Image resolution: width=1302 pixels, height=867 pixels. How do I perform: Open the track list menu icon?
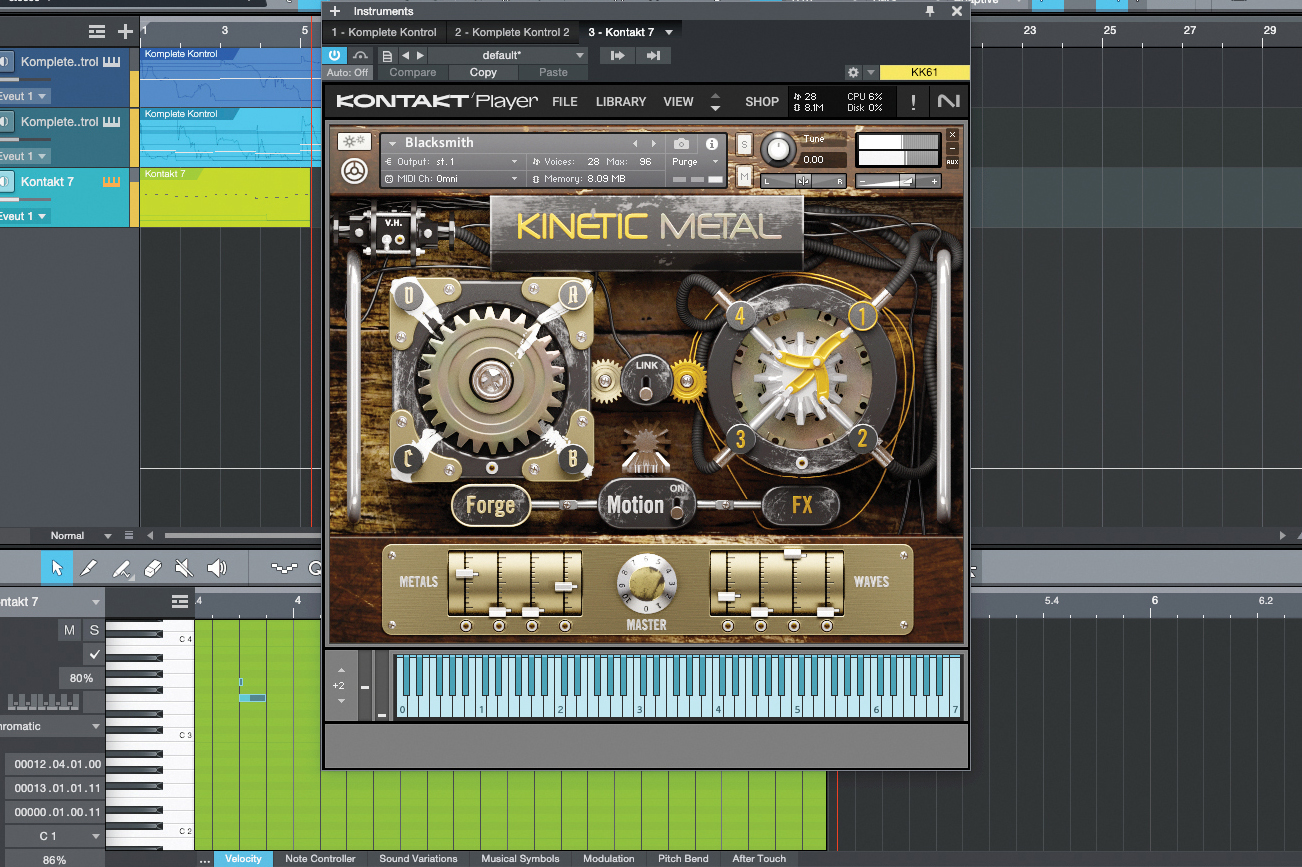[x=96, y=32]
